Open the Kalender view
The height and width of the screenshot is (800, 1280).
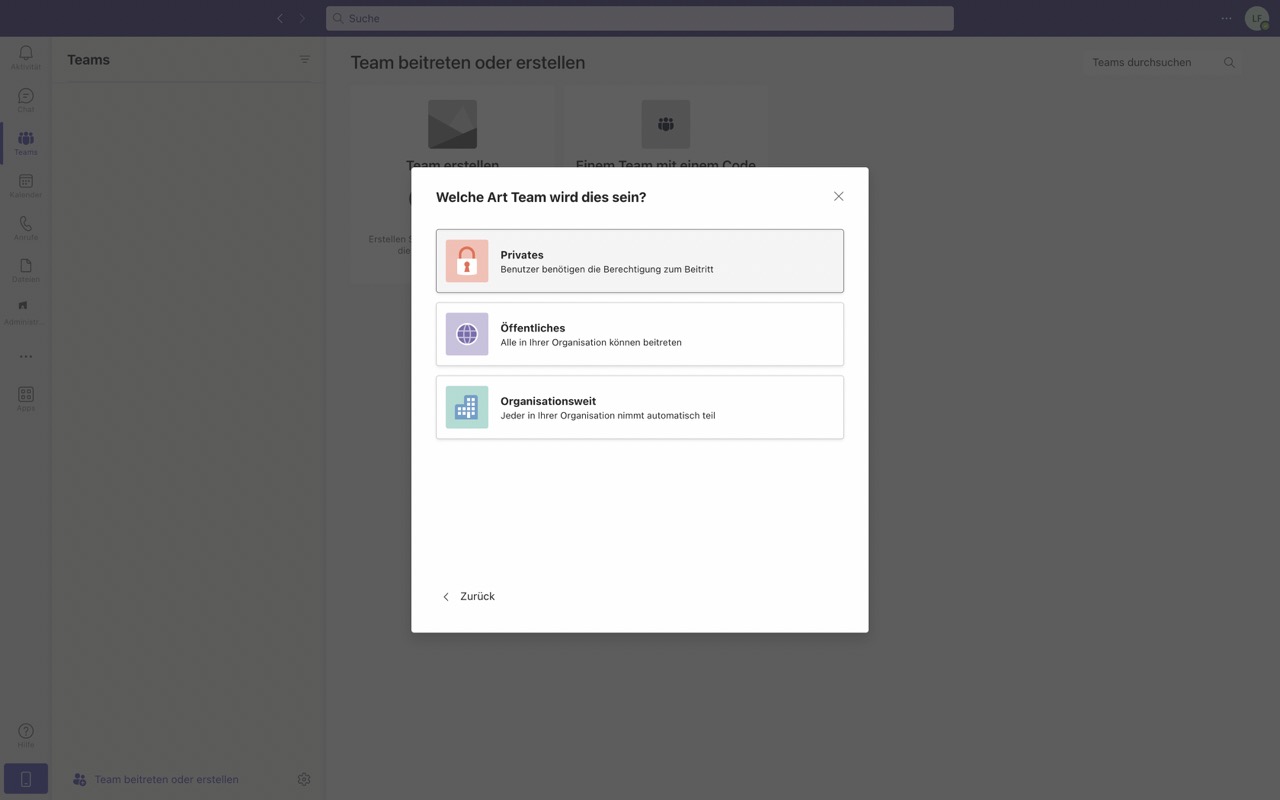coord(25,183)
